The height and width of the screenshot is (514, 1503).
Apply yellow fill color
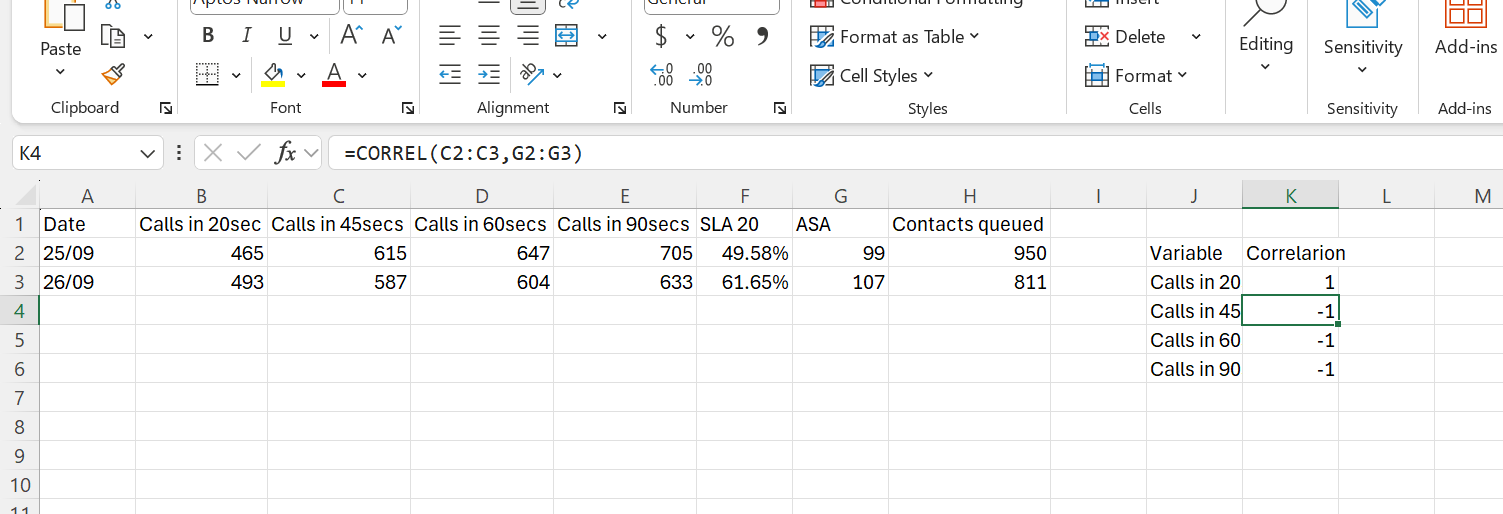(273, 75)
